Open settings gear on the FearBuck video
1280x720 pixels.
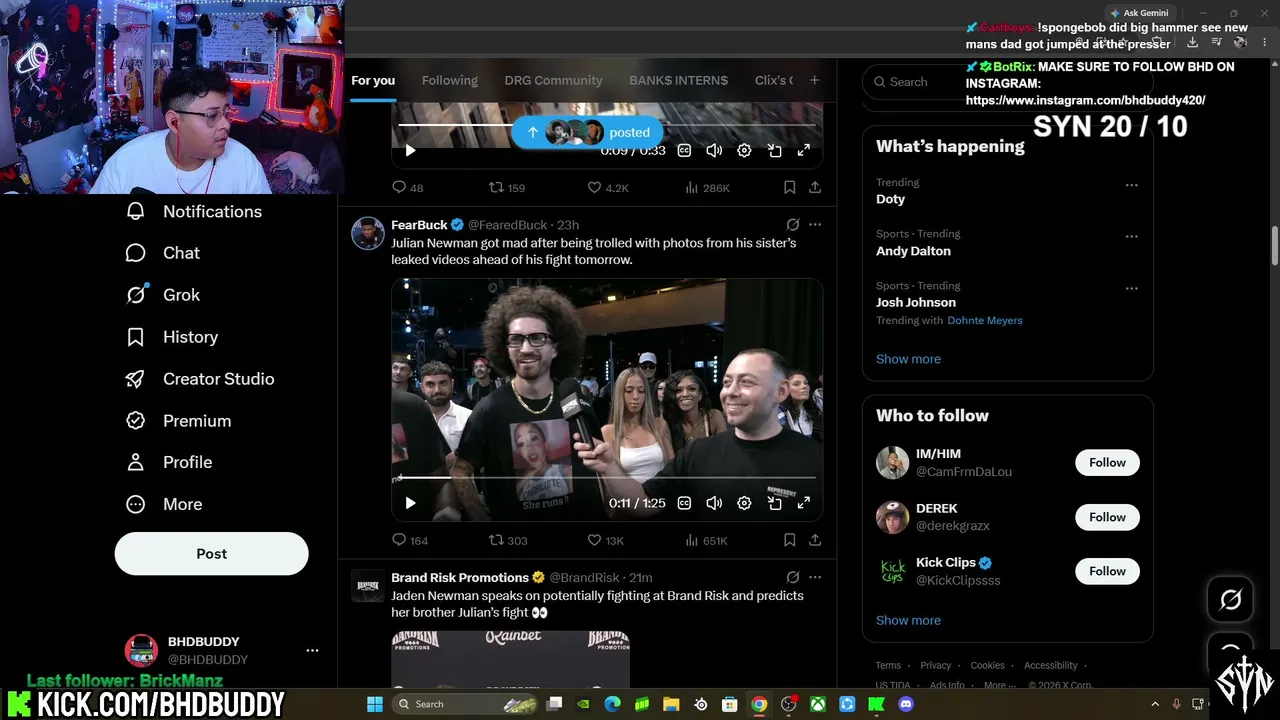tap(744, 503)
